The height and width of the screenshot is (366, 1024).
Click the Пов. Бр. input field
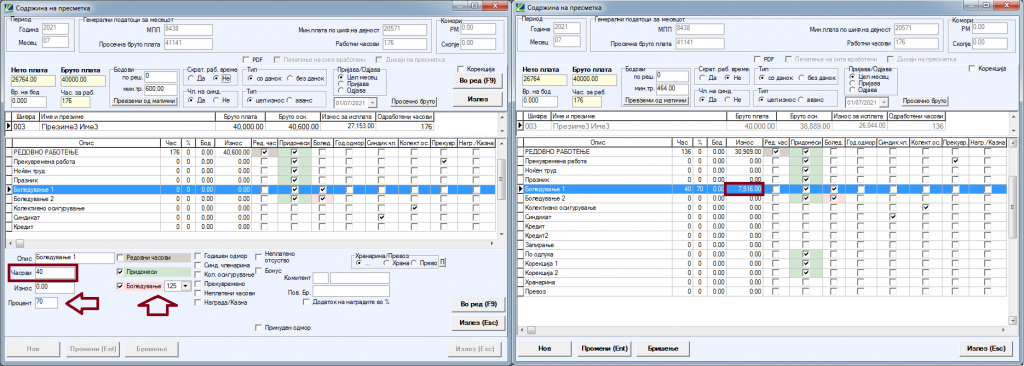coord(351,291)
